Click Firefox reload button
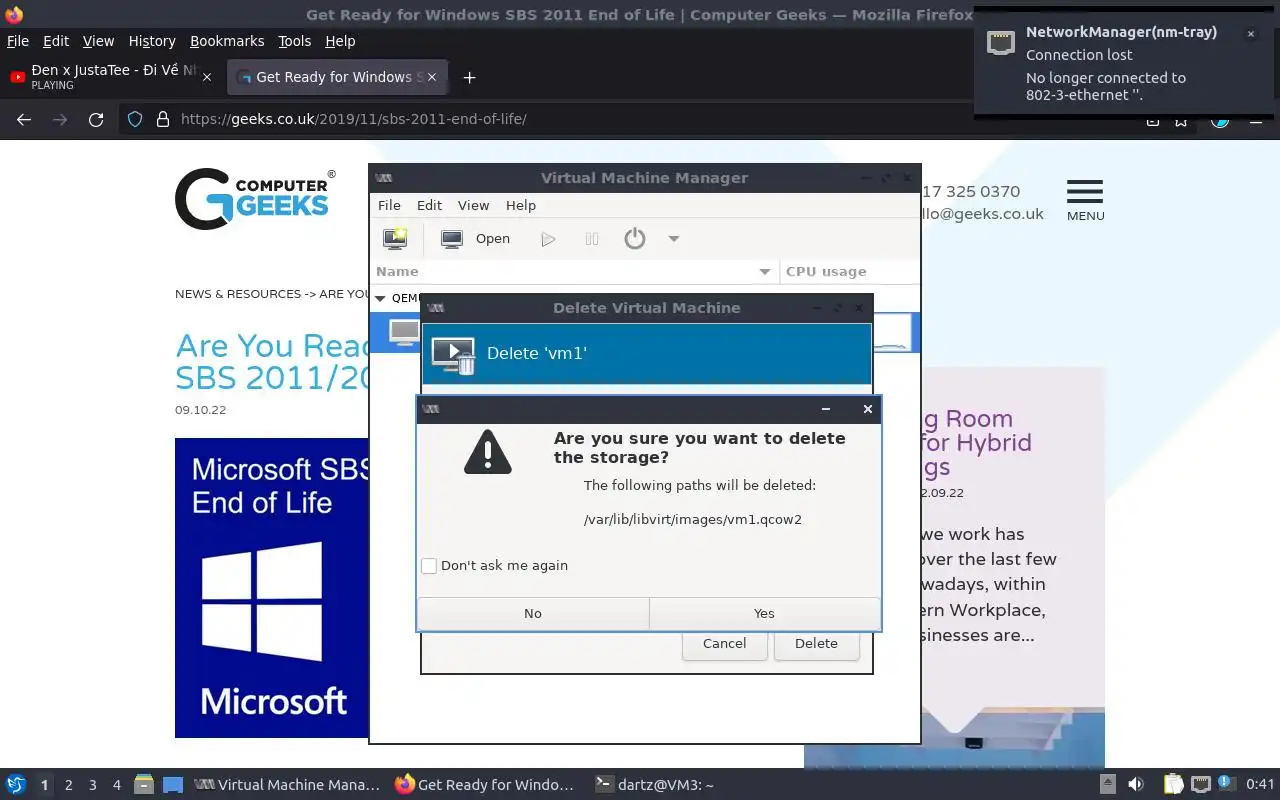The image size is (1280, 800). (x=96, y=119)
